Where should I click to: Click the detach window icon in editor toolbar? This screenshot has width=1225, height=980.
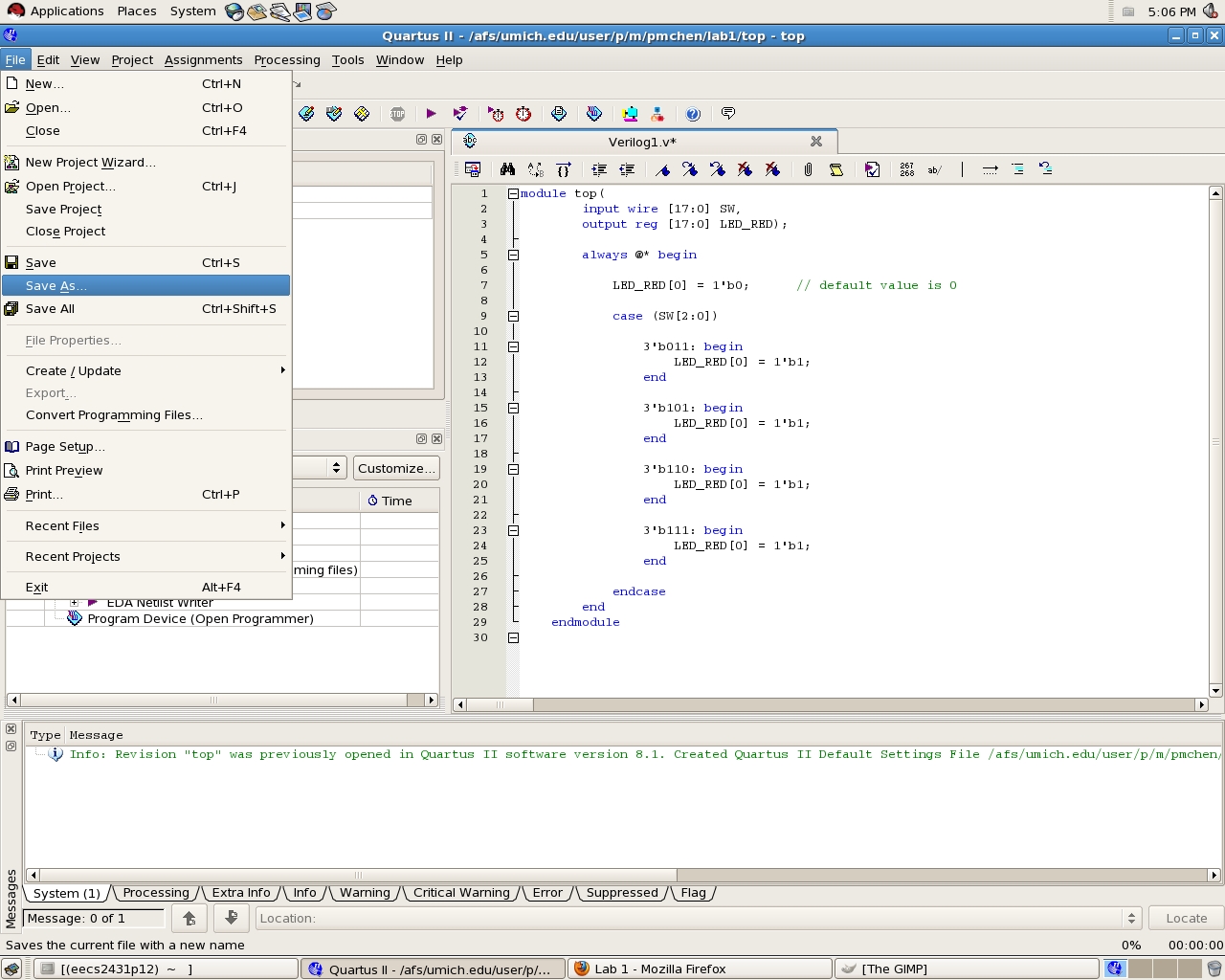[x=472, y=169]
